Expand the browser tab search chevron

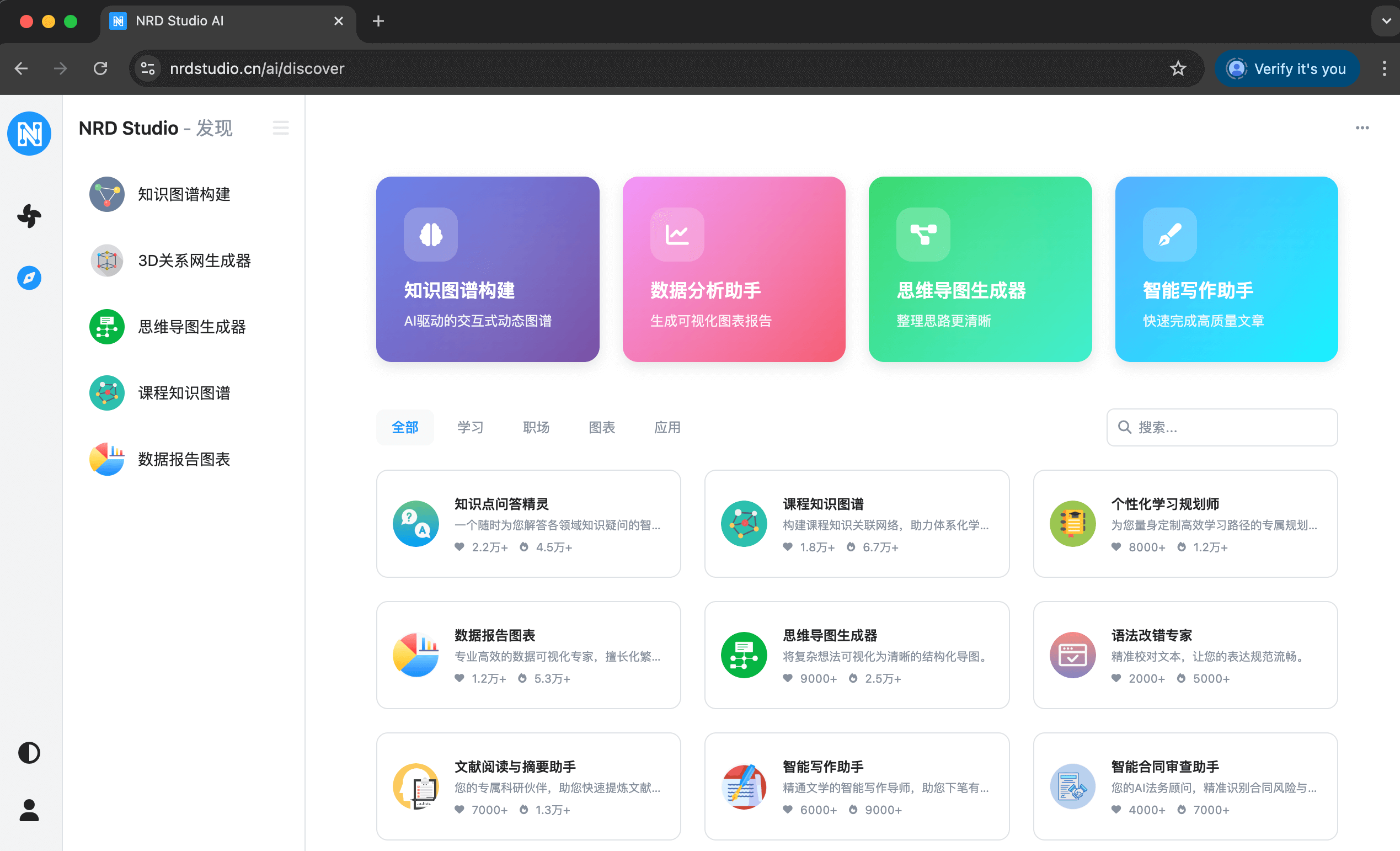pyautogui.click(x=1386, y=21)
